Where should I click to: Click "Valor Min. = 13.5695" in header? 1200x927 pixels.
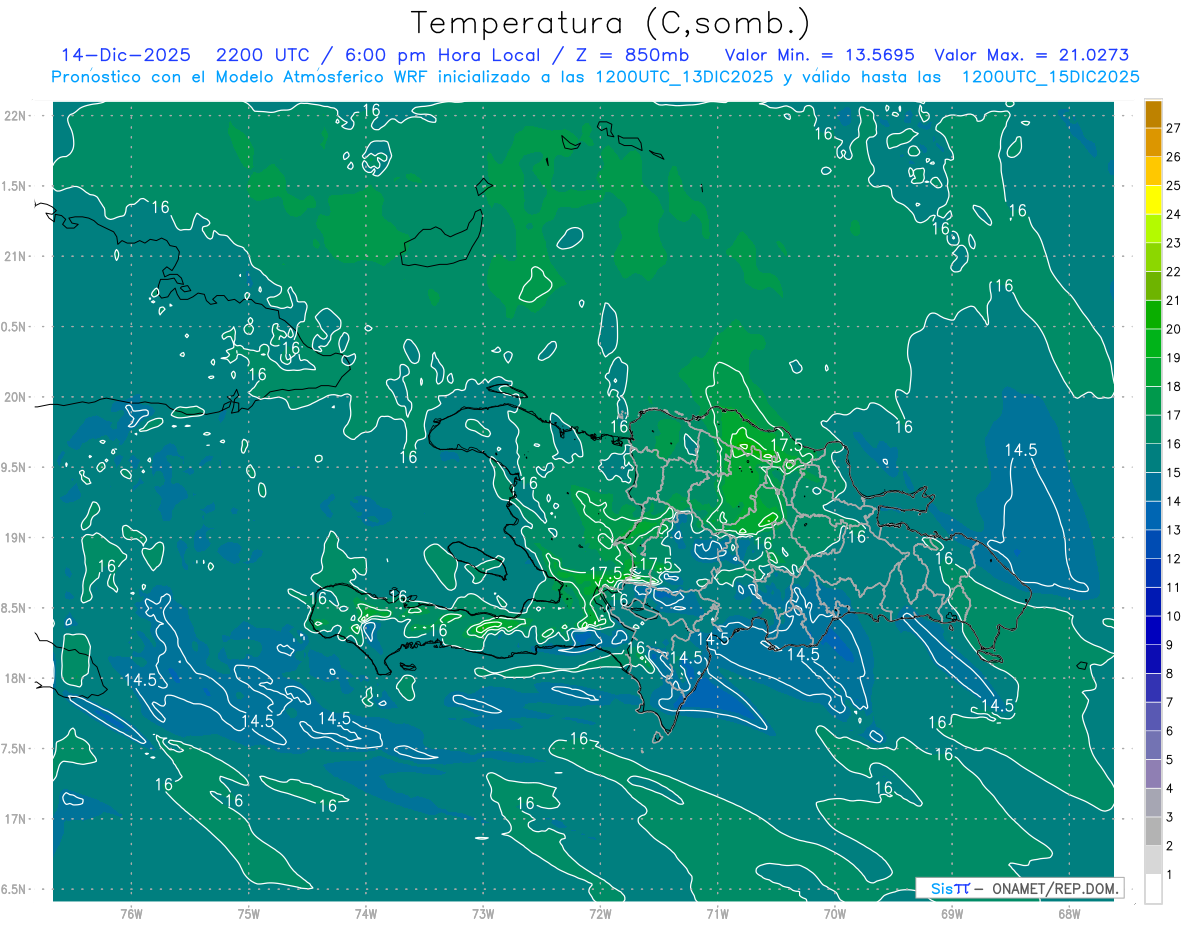pyautogui.click(x=819, y=55)
